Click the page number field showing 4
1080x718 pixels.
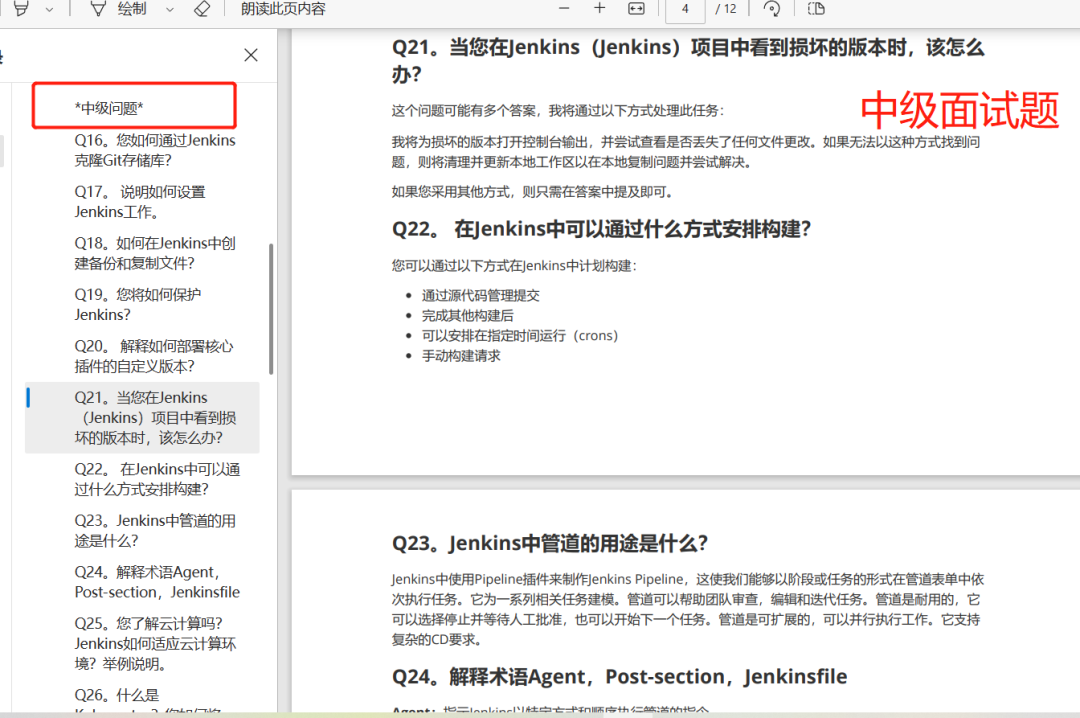(685, 9)
